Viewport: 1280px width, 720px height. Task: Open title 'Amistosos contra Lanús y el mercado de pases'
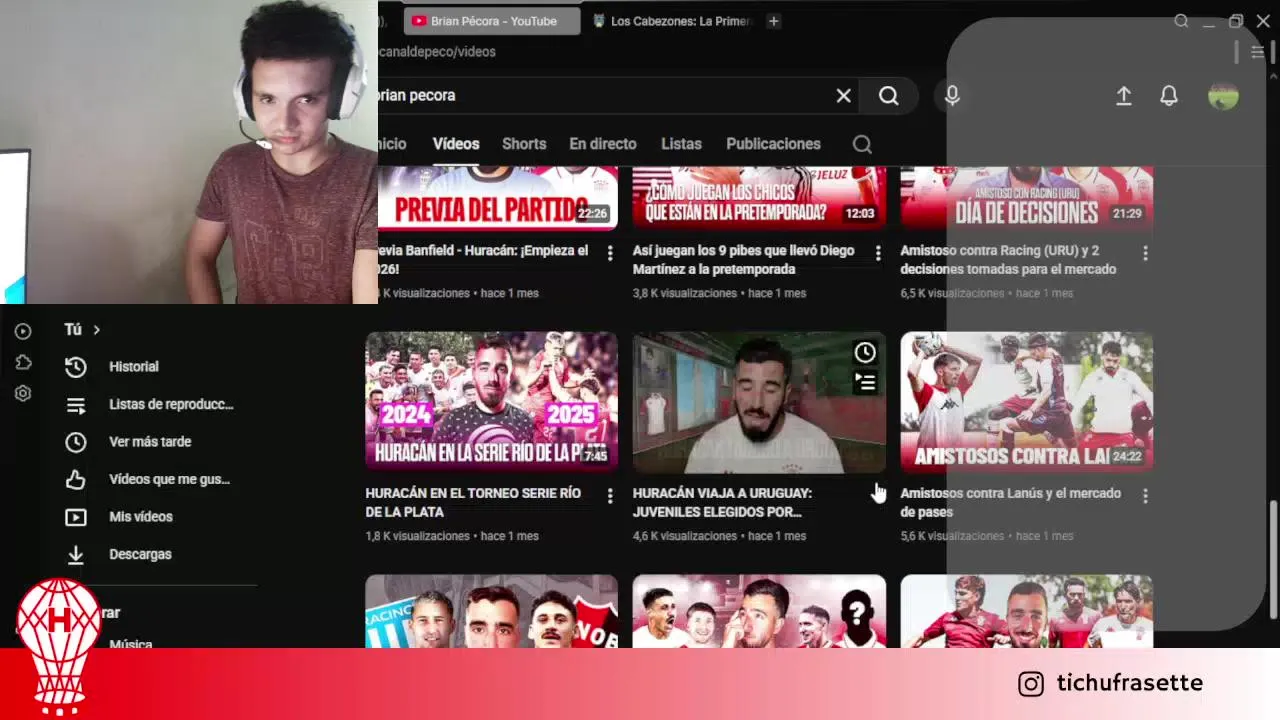[1010, 502]
